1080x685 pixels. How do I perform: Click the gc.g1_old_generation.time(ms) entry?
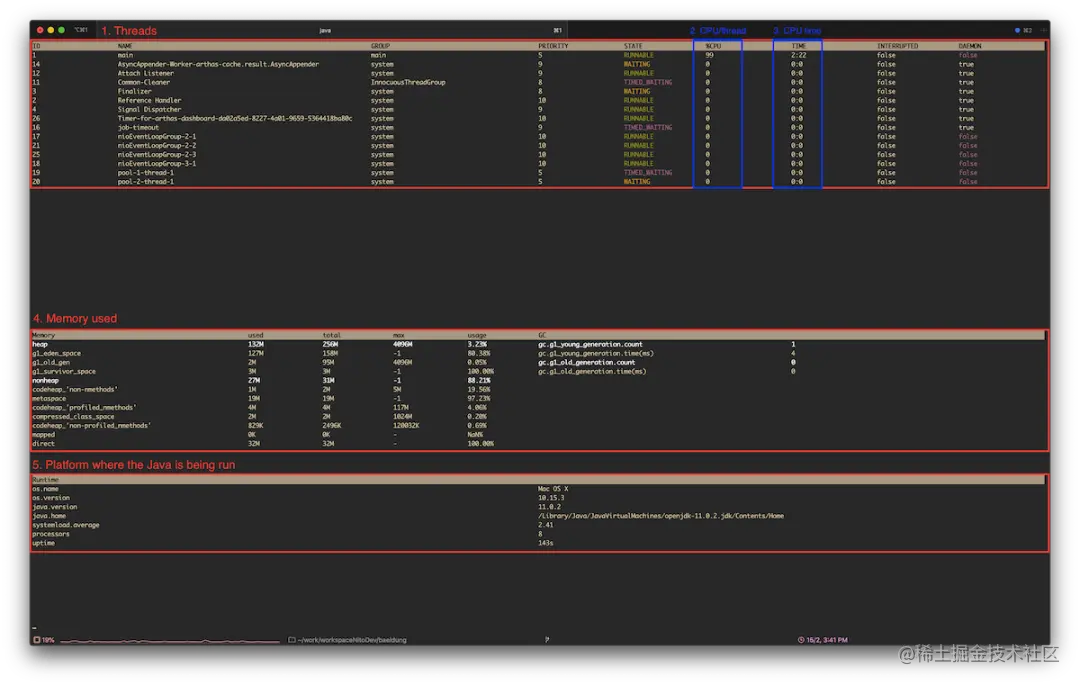coord(592,371)
